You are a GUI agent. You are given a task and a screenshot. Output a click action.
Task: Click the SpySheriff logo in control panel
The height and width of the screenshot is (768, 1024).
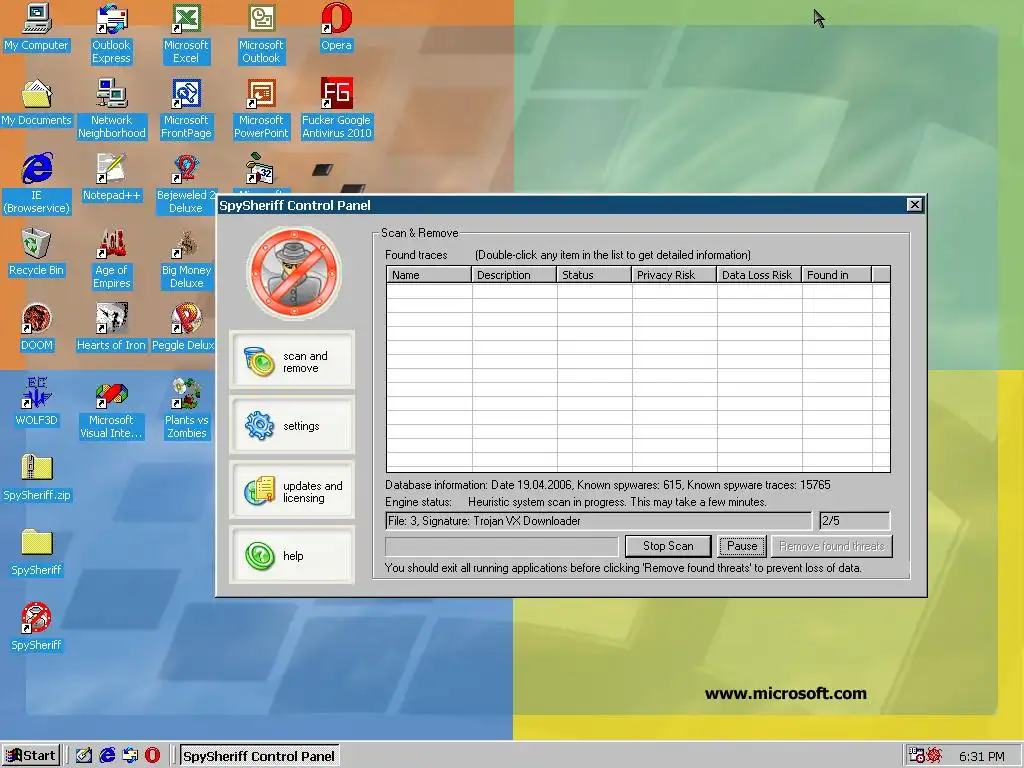coord(293,274)
